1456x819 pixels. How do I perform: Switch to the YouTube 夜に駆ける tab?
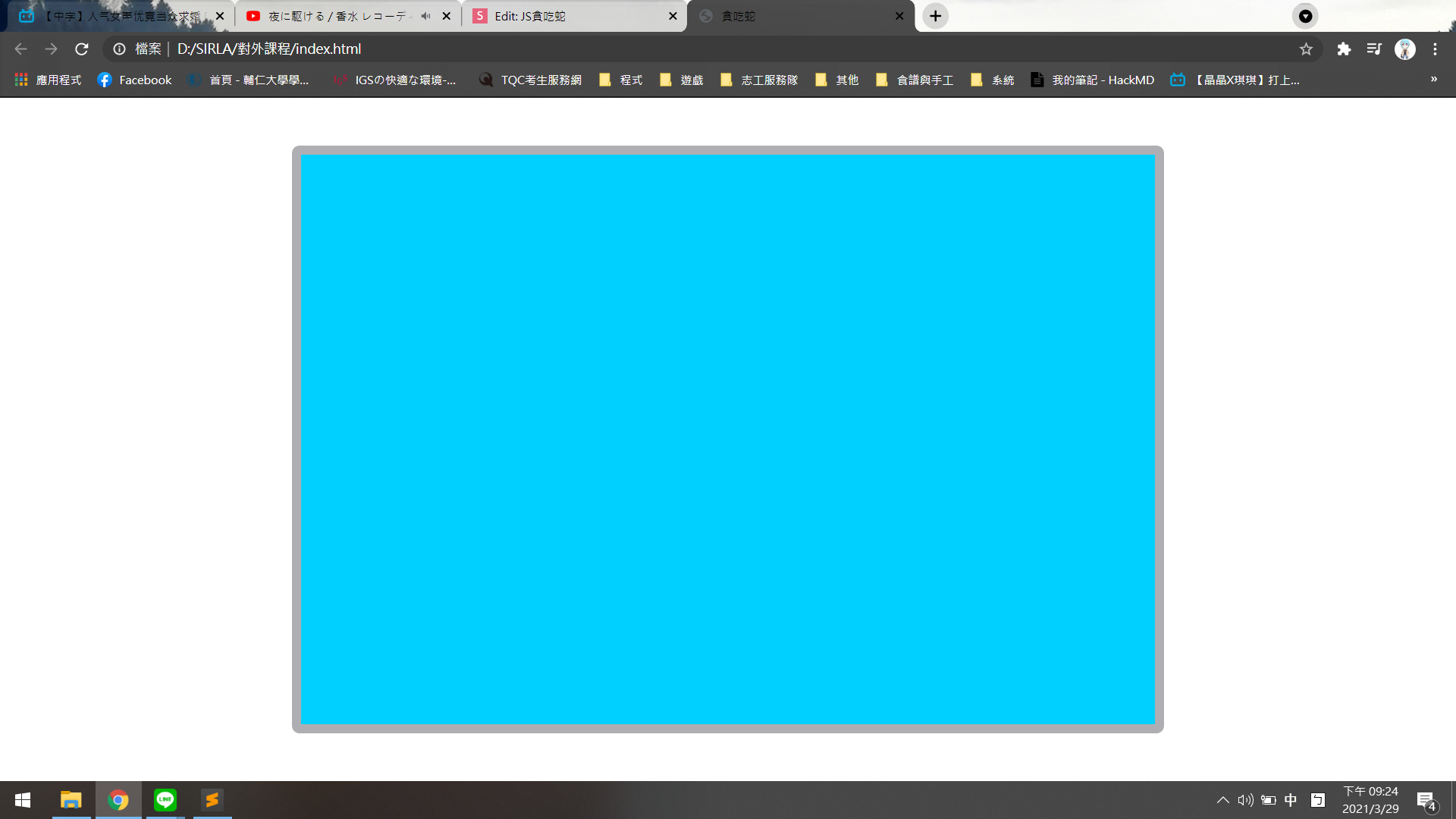pyautogui.click(x=334, y=16)
